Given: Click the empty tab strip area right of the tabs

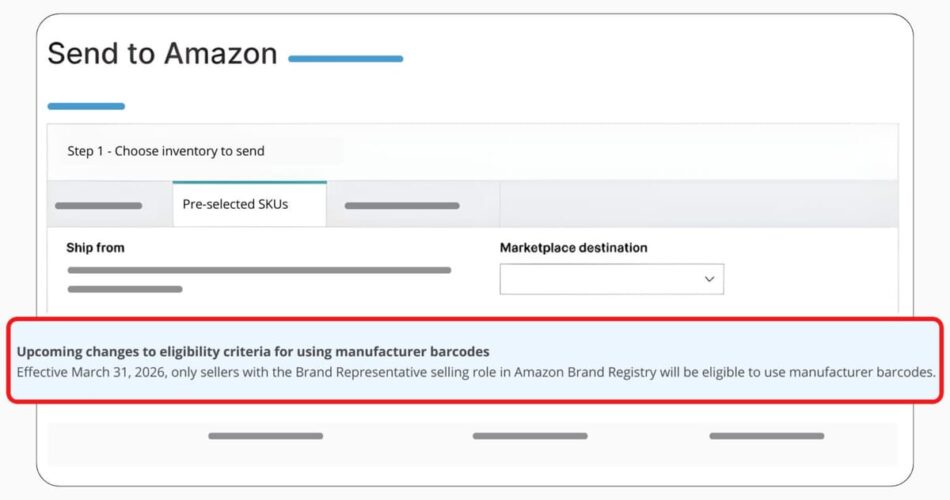Looking at the screenshot, I should (697, 205).
